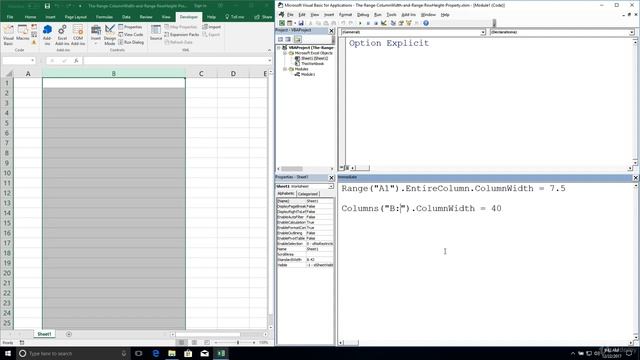This screenshot has height=360, width=640.
Task: Open File Explorer from the taskbar
Action: pos(172,353)
